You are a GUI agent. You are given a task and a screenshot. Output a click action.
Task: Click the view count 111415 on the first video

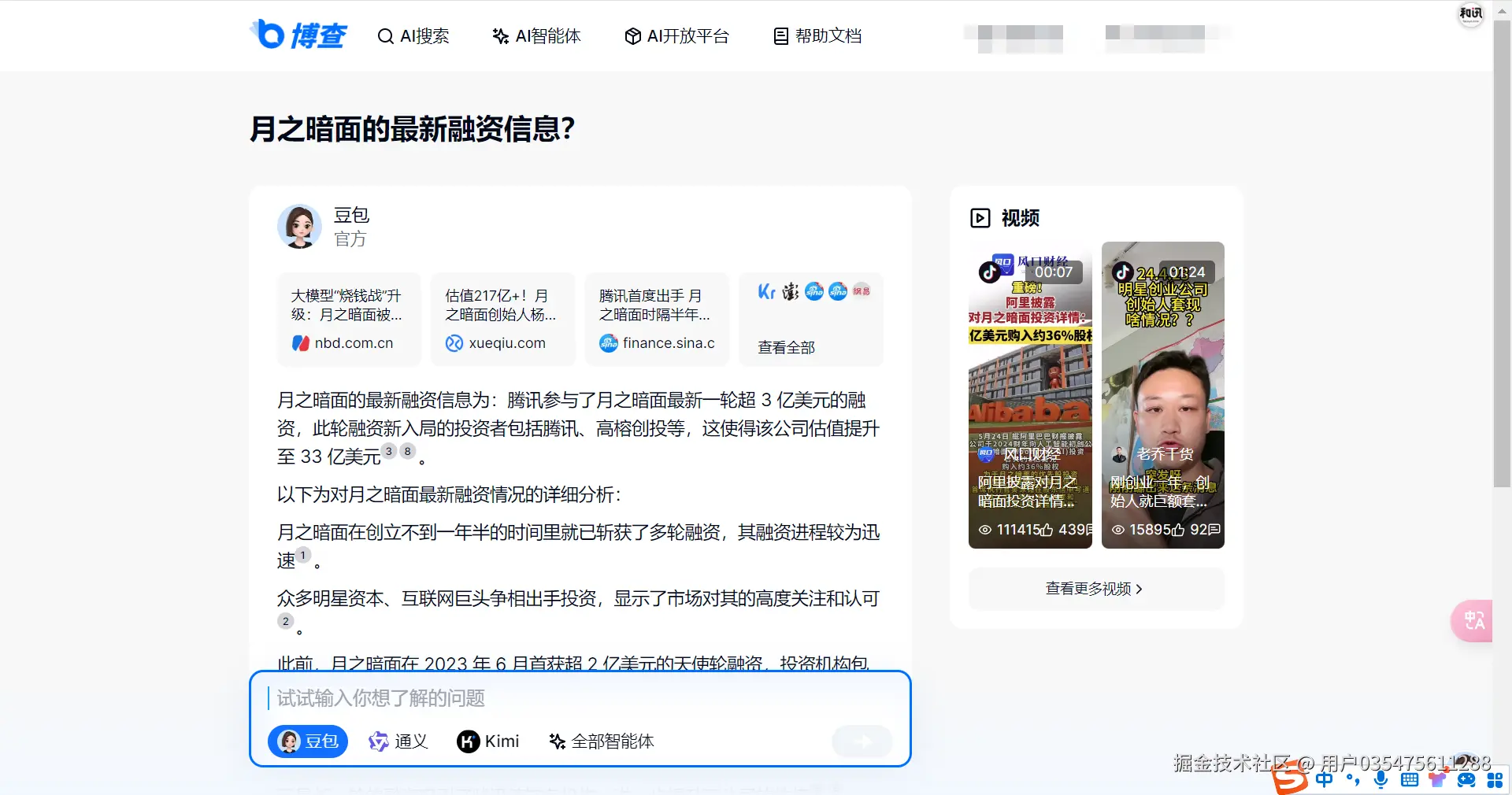[x=1010, y=530]
